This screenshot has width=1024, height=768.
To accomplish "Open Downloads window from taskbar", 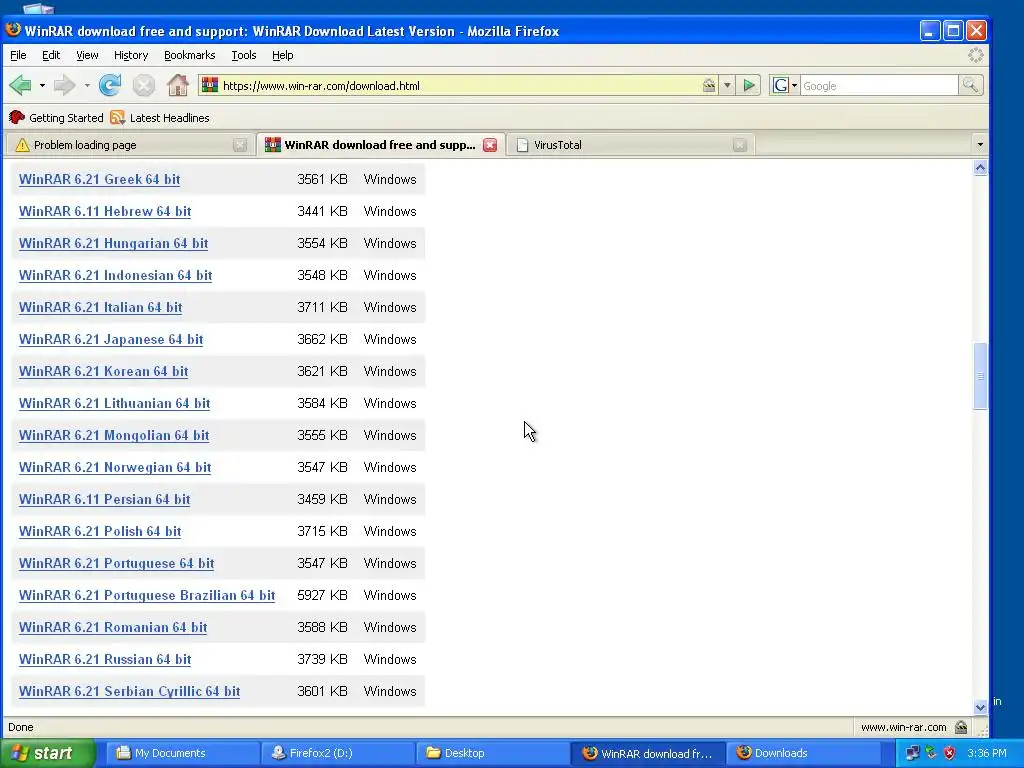I will point(803,753).
